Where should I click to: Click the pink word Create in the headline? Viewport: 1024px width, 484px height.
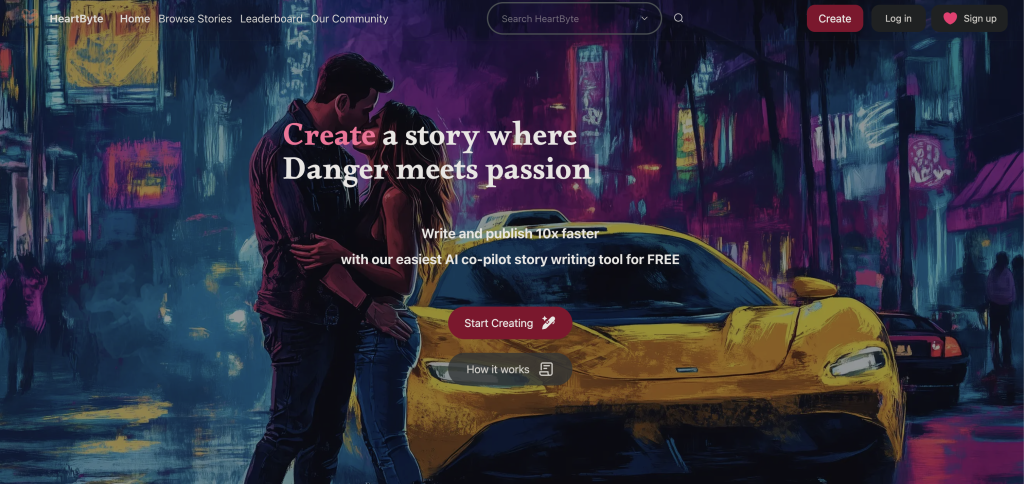(x=330, y=135)
